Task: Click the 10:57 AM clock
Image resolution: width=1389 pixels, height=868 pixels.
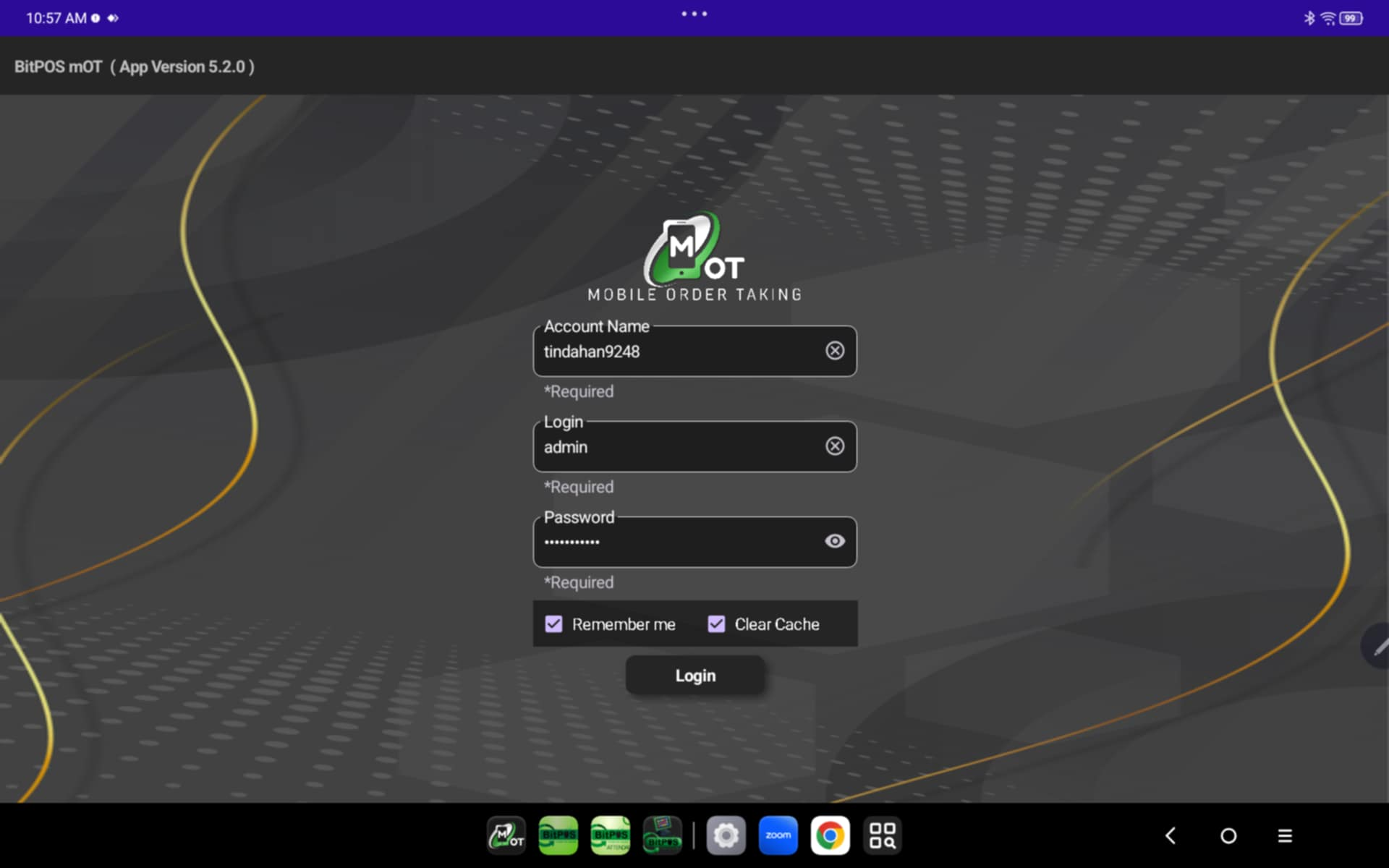Action: click(56, 18)
